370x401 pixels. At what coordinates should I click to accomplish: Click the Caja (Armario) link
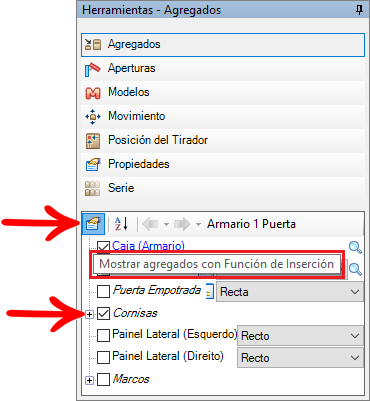148,246
